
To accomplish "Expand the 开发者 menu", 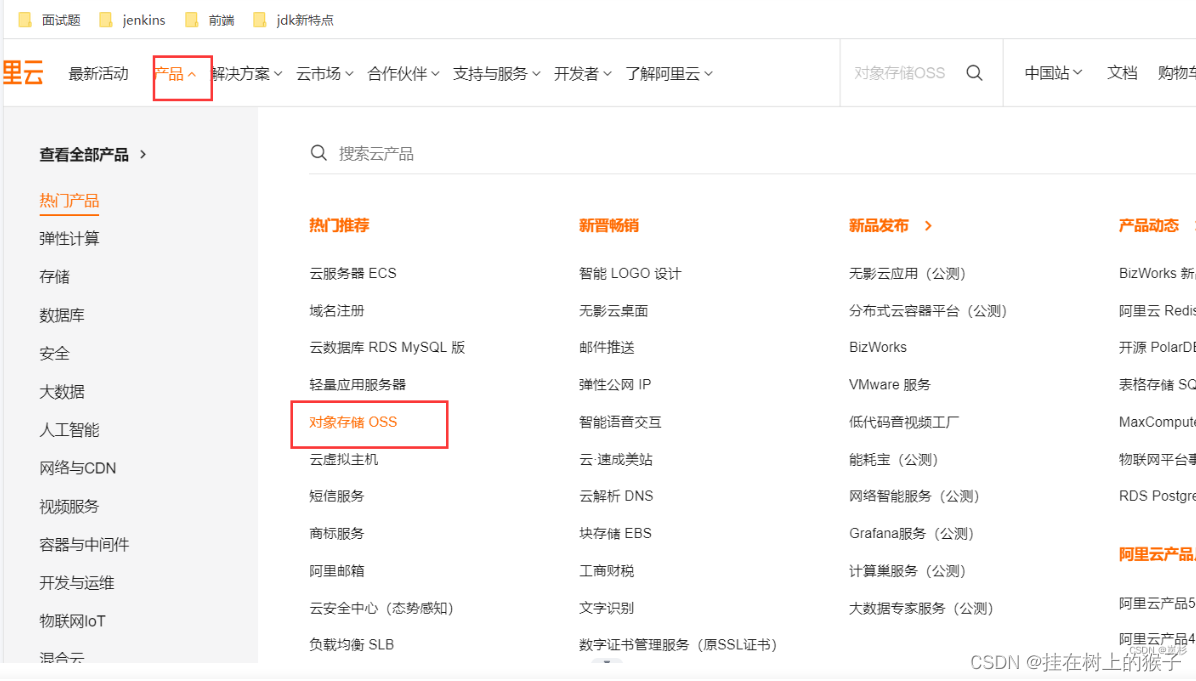I will click(583, 74).
